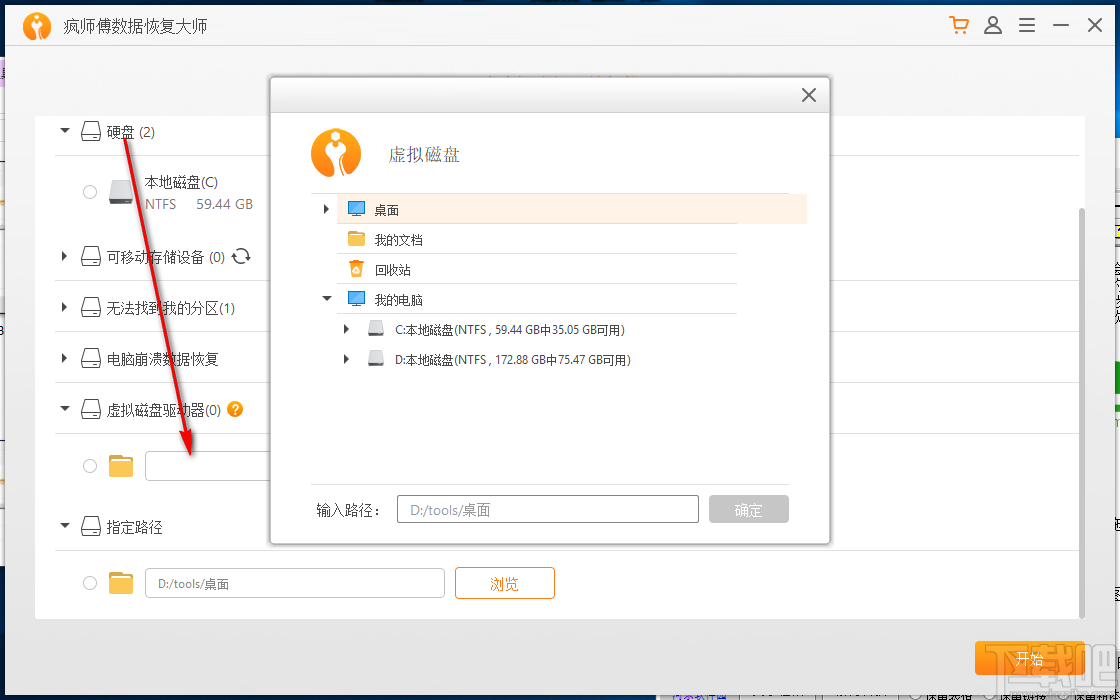
Task: Click the 指定路径 disk icon
Action: coord(91,526)
